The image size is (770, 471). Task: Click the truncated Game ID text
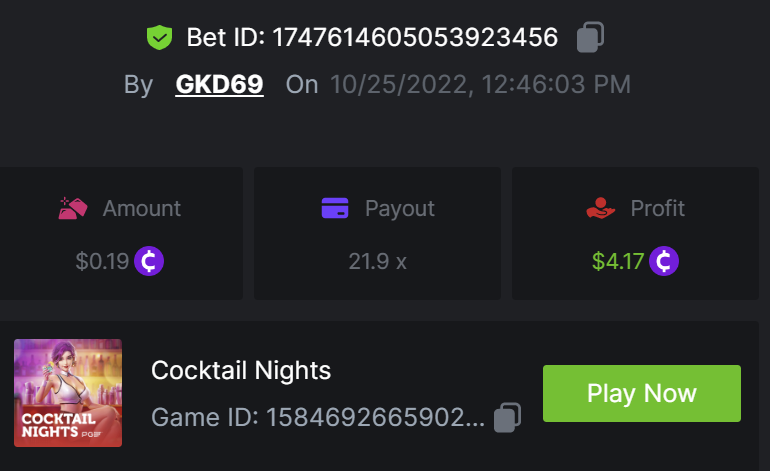point(318,416)
